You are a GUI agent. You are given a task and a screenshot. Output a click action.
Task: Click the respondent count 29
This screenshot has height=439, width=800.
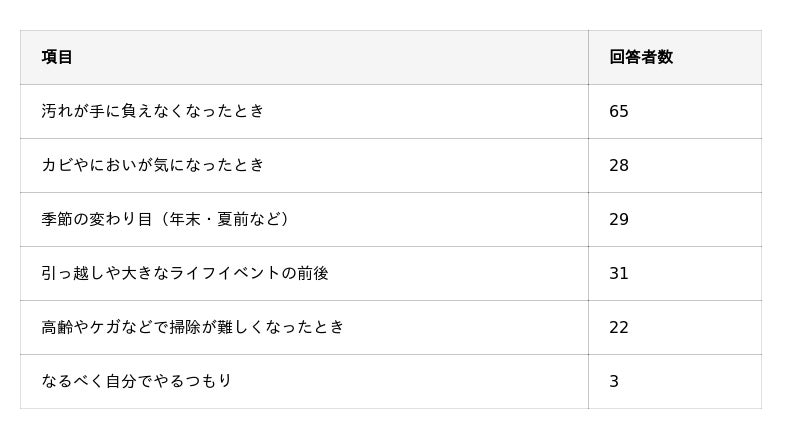click(619, 219)
